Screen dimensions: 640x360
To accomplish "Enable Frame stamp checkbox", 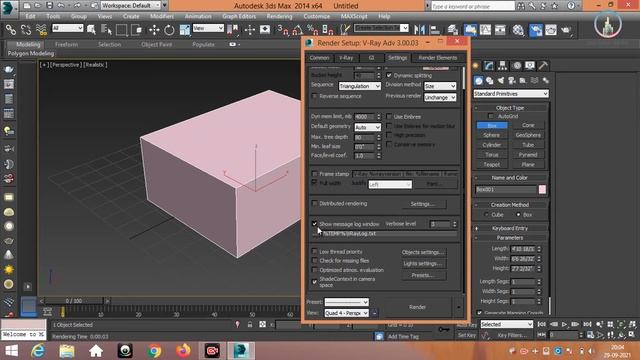I will 314,174.
